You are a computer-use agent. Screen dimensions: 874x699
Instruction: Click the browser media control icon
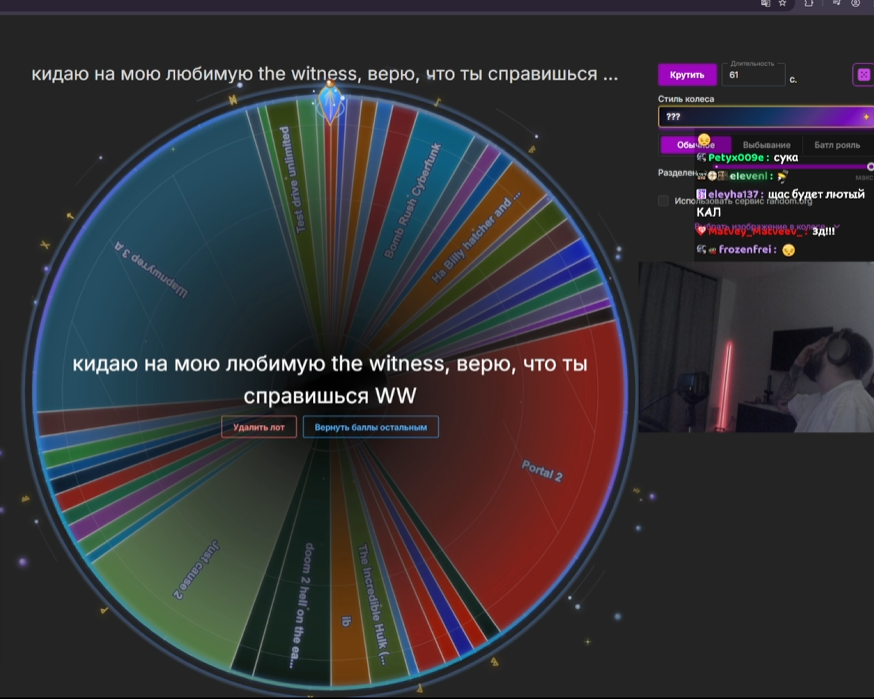point(837,3)
